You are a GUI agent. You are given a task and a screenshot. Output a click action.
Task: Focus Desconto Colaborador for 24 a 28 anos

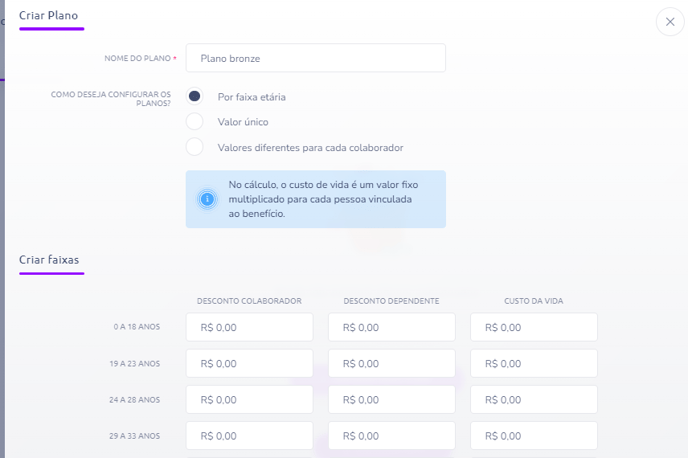249,399
